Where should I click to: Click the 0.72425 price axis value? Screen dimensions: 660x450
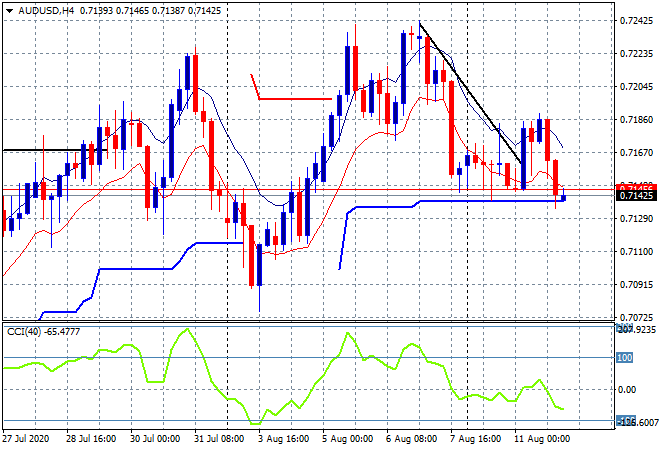coord(636,21)
